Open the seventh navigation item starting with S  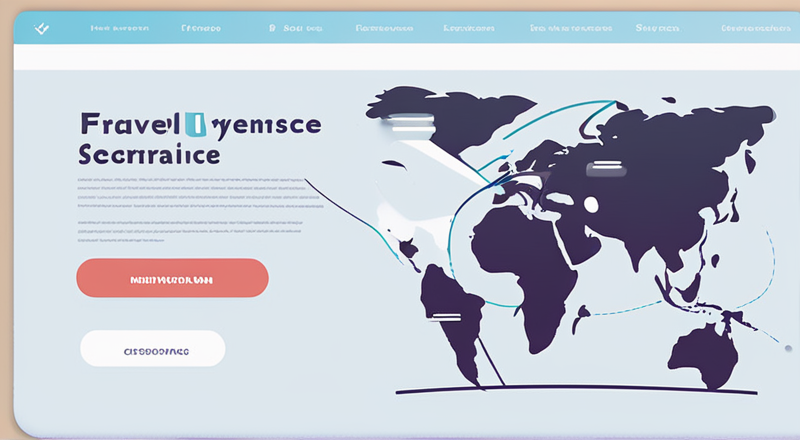(x=657, y=30)
